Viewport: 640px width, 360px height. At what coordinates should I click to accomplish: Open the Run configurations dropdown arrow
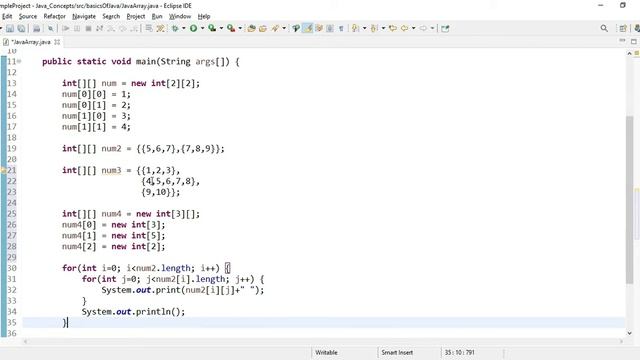[x=202, y=29]
